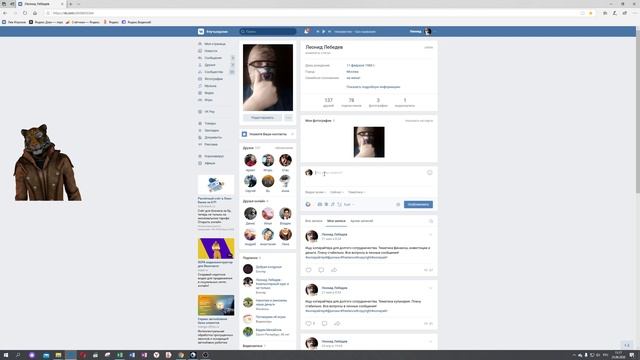Open the photo thumbnail in Мои фотографии
Screen dimensions: 640x360
369,142
